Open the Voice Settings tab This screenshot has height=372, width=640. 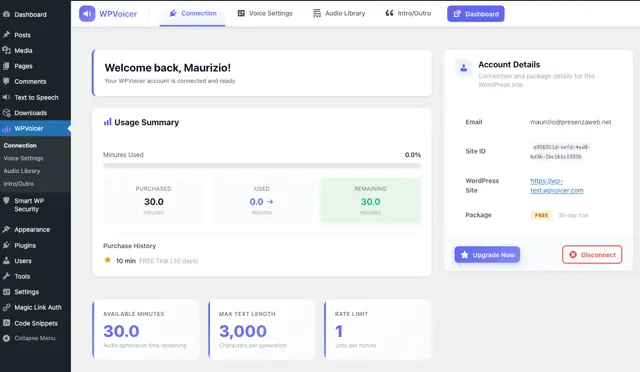(x=265, y=13)
